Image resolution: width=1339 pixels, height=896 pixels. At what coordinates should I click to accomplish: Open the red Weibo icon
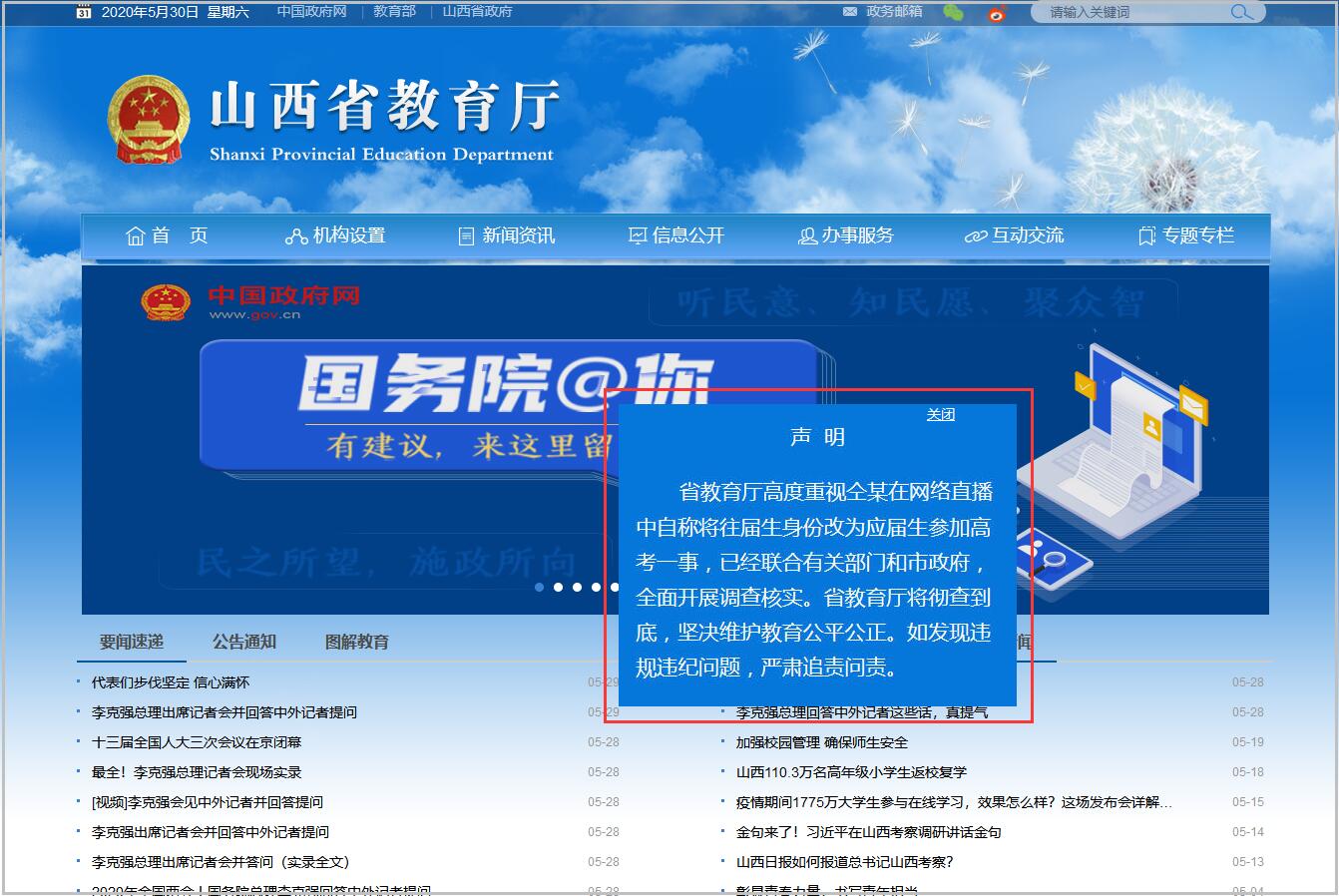click(x=997, y=13)
